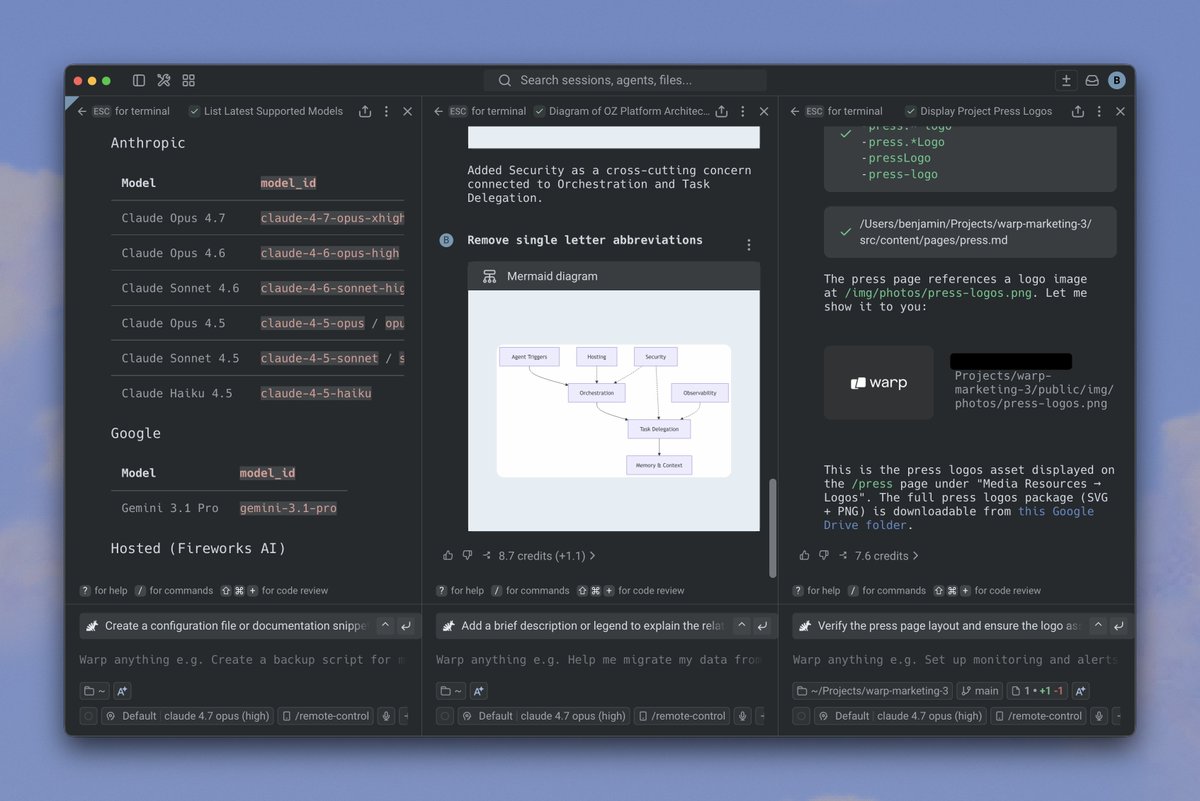Image resolution: width=1200 pixels, height=801 pixels.
Task: Open the B user avatar menu
Action: click(1117, 80)
